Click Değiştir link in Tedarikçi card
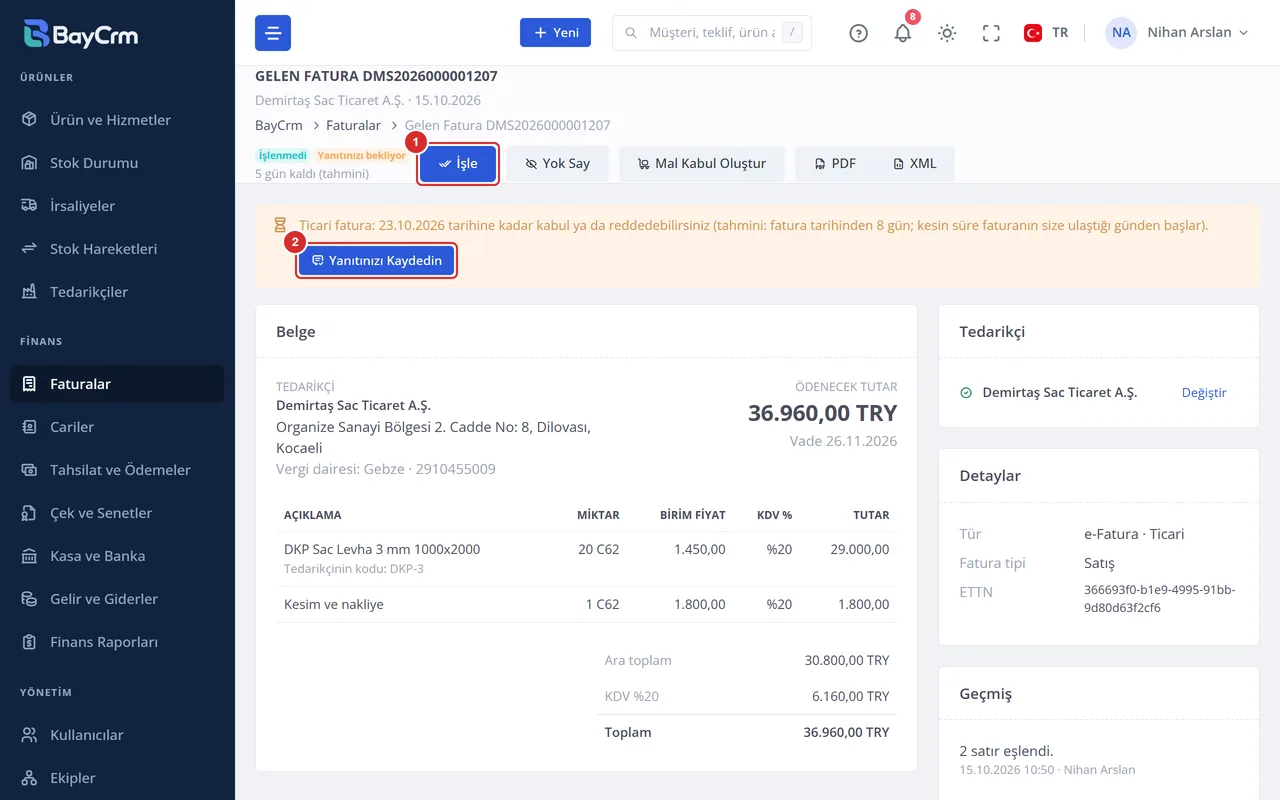Screen dimensions: 1280x800 point(1204,393)
